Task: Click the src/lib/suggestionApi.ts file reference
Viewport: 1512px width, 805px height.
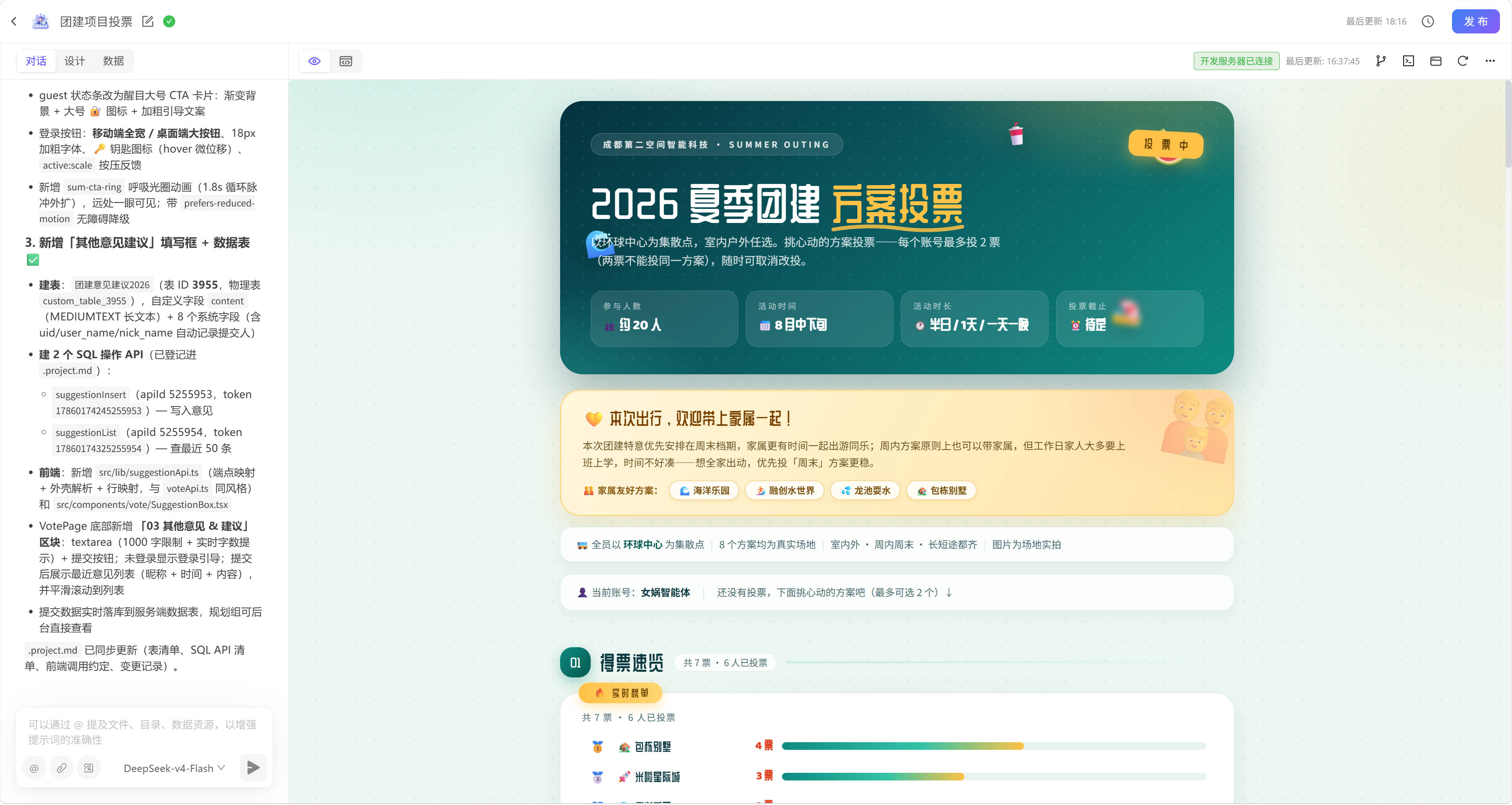Action: (x=149, y=473)
